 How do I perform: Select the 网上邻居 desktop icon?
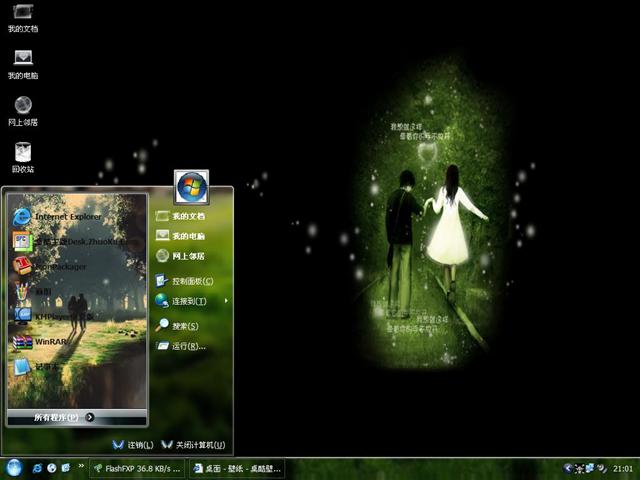23,111
